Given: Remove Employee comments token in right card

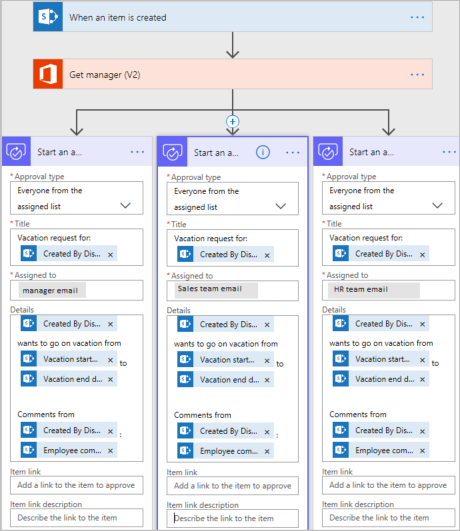Looking at the screenshot, I should [422, 451].
